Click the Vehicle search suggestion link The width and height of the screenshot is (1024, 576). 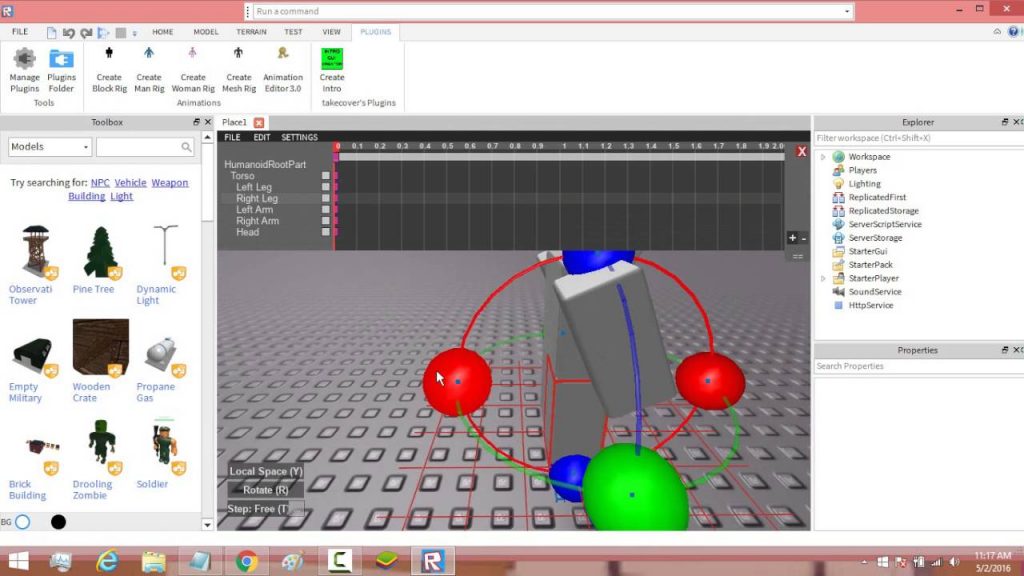pos(131,182)
